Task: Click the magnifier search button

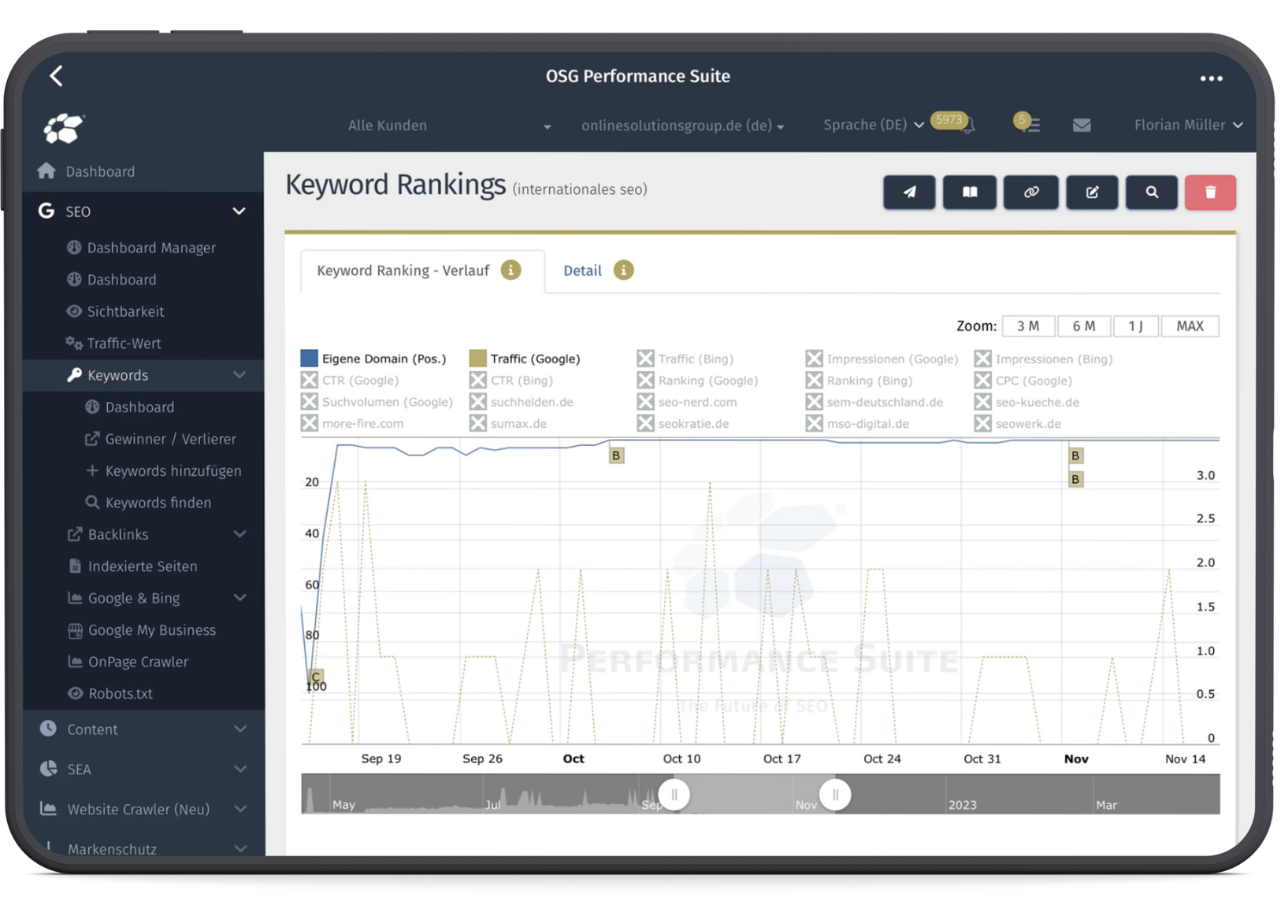Action: pyautogui.click(x=1152, y=192)
